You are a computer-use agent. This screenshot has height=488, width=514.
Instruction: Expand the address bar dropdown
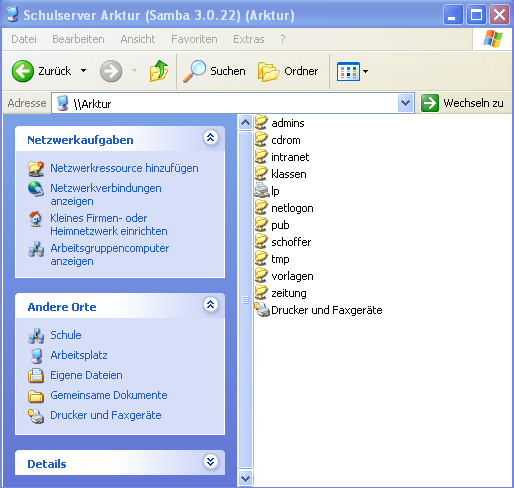click(x=405, y=103)
